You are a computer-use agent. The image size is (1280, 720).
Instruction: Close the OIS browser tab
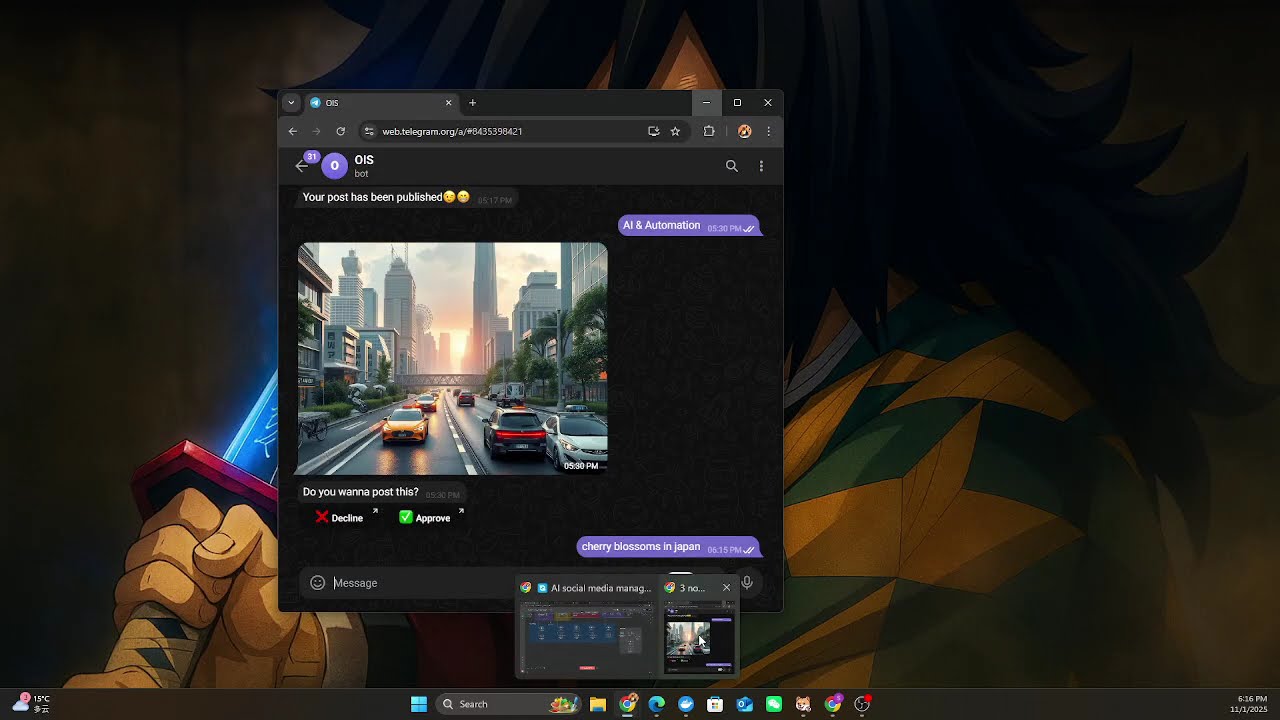448,102
